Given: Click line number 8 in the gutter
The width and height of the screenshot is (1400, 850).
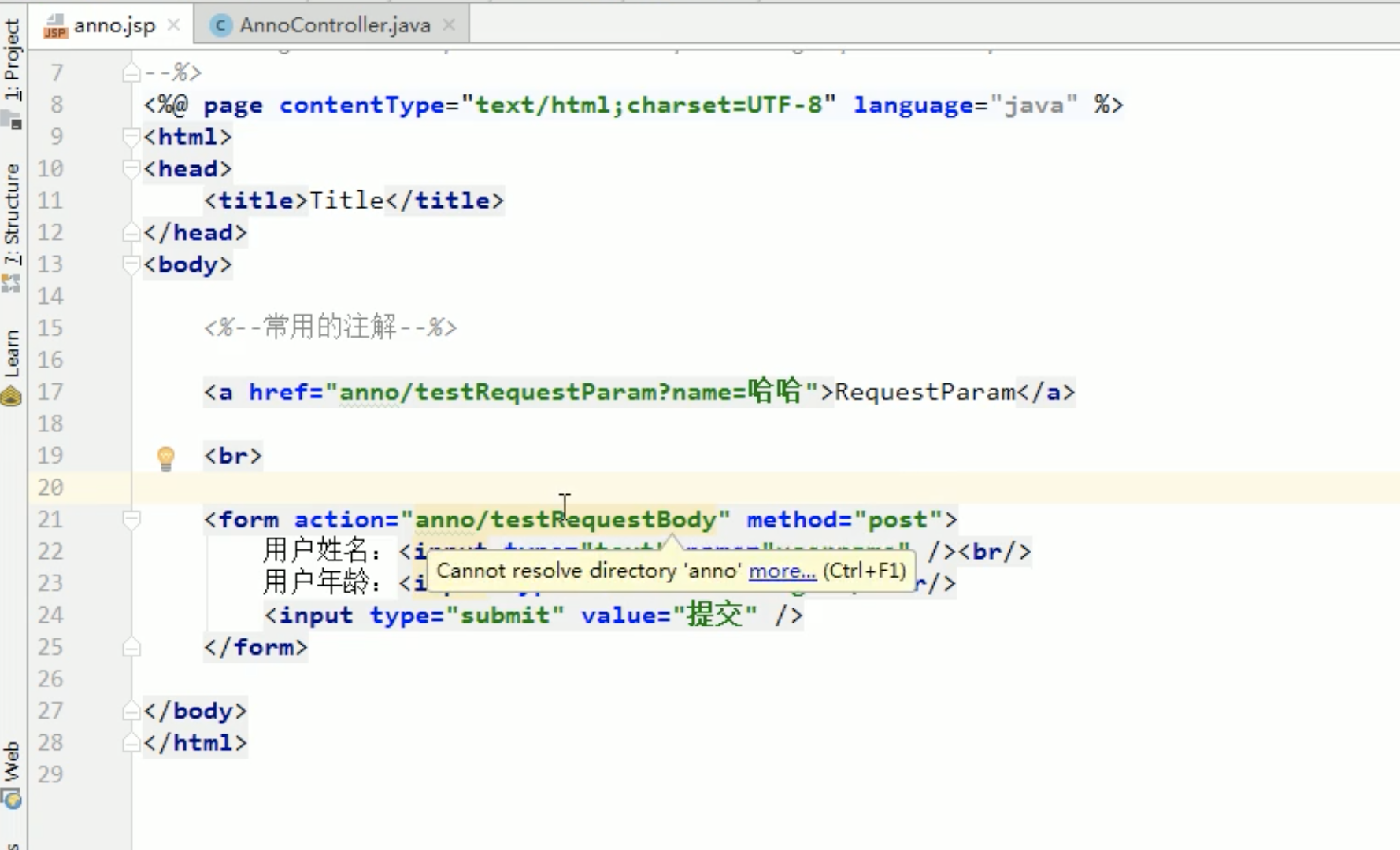Looking at the screenshot, I should (x=57, y=105).
